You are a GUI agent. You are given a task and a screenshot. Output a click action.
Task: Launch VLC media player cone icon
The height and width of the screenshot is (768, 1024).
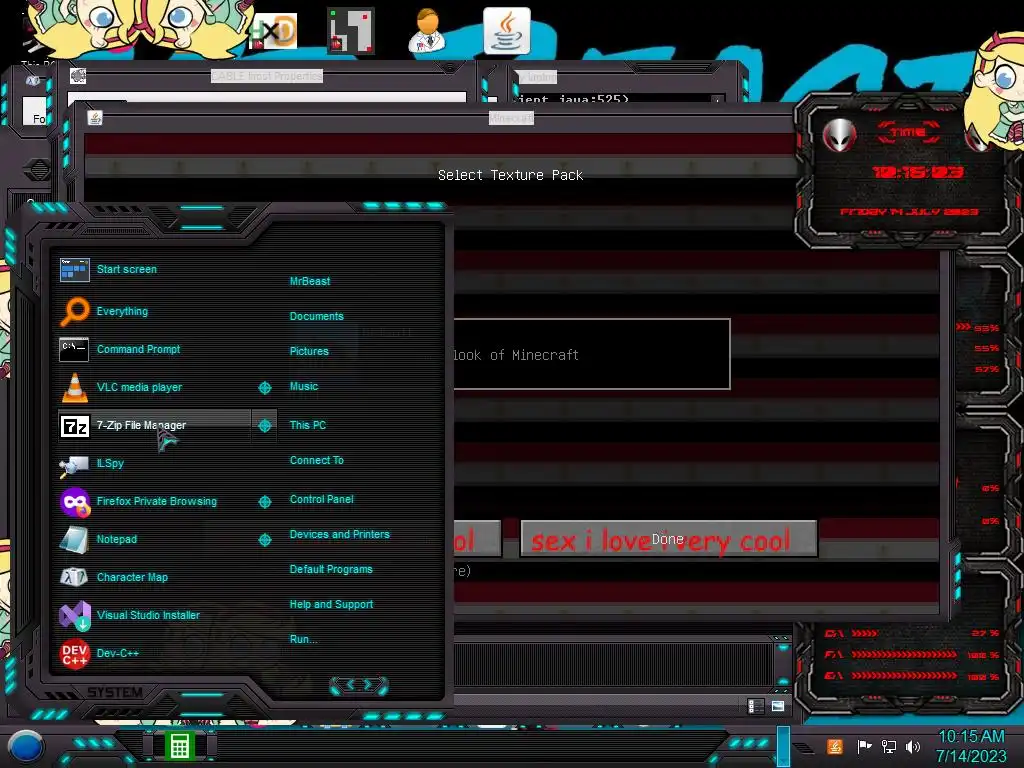coord(74,387)
